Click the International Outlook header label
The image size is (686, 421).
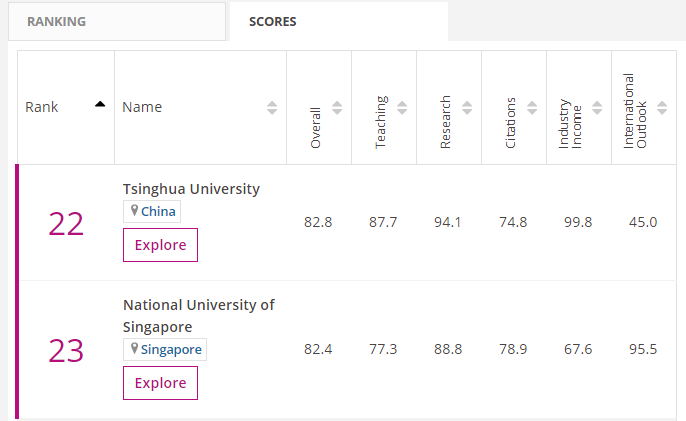(635, 111)
